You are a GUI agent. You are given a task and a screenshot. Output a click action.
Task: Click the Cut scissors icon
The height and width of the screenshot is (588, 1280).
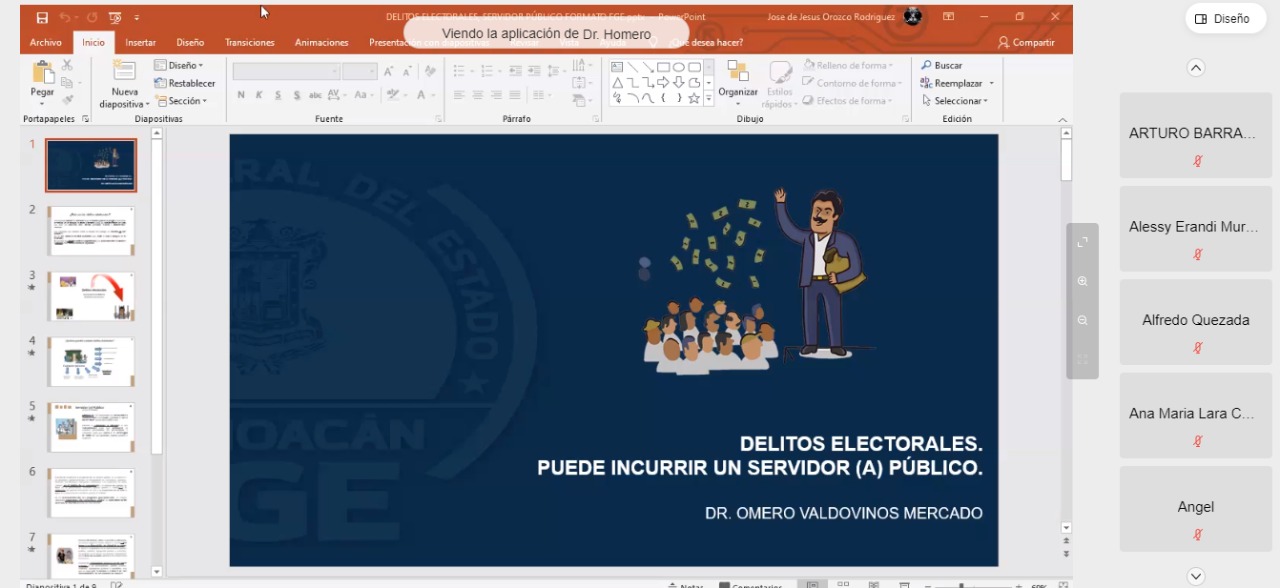[x=67, y=65]
